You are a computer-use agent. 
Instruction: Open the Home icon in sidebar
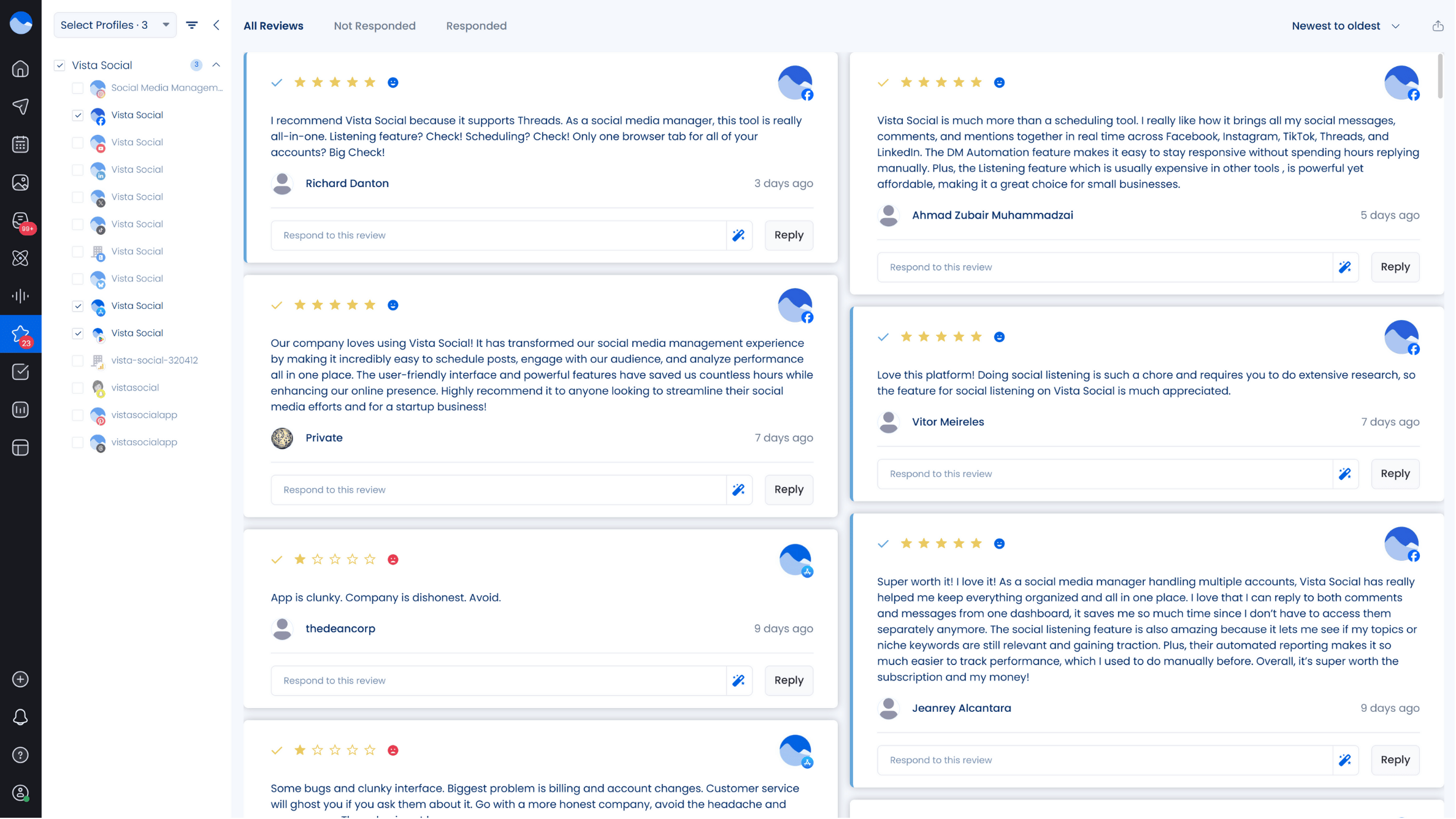[20, 69]
